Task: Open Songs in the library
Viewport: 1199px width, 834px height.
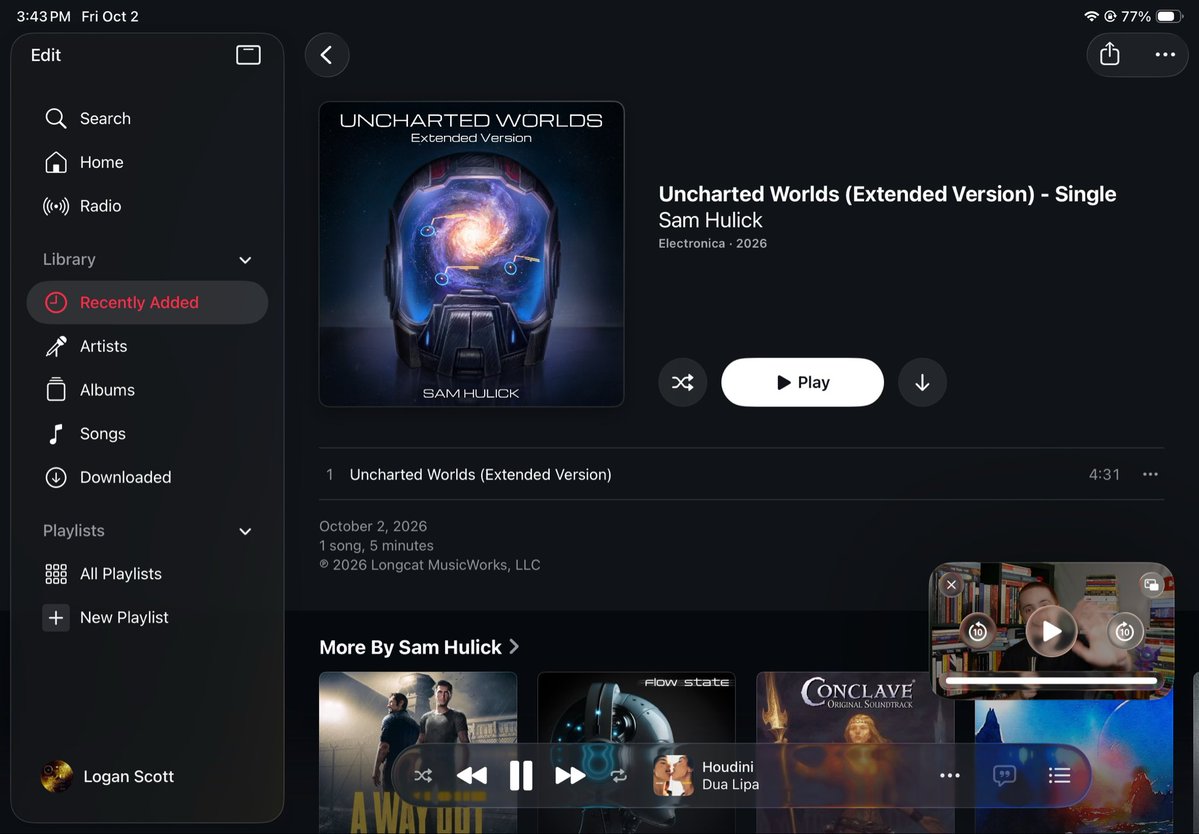Action: point(147,433)
